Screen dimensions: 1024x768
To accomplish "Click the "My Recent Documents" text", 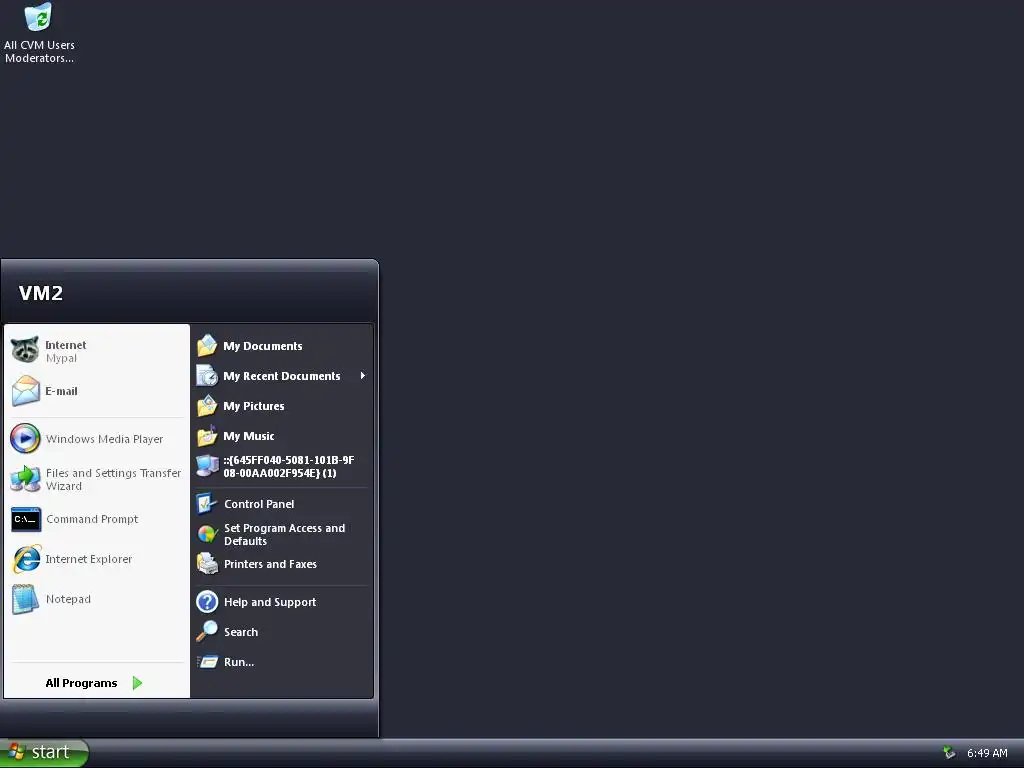I will 281,376.
